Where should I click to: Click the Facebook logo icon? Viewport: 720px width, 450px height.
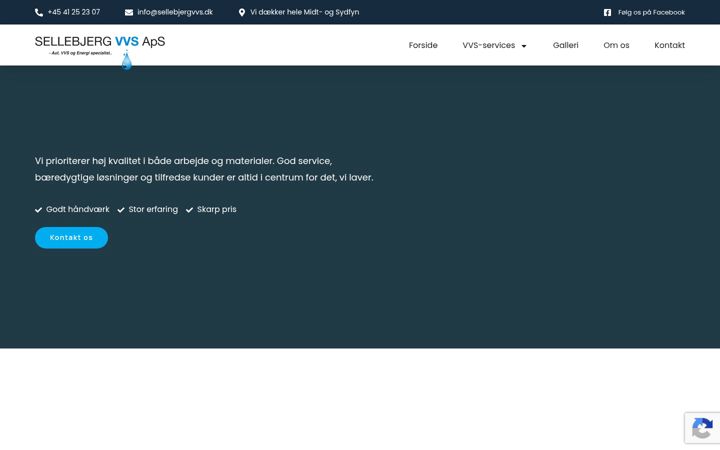pyautogui.click(x=608, y=12)
